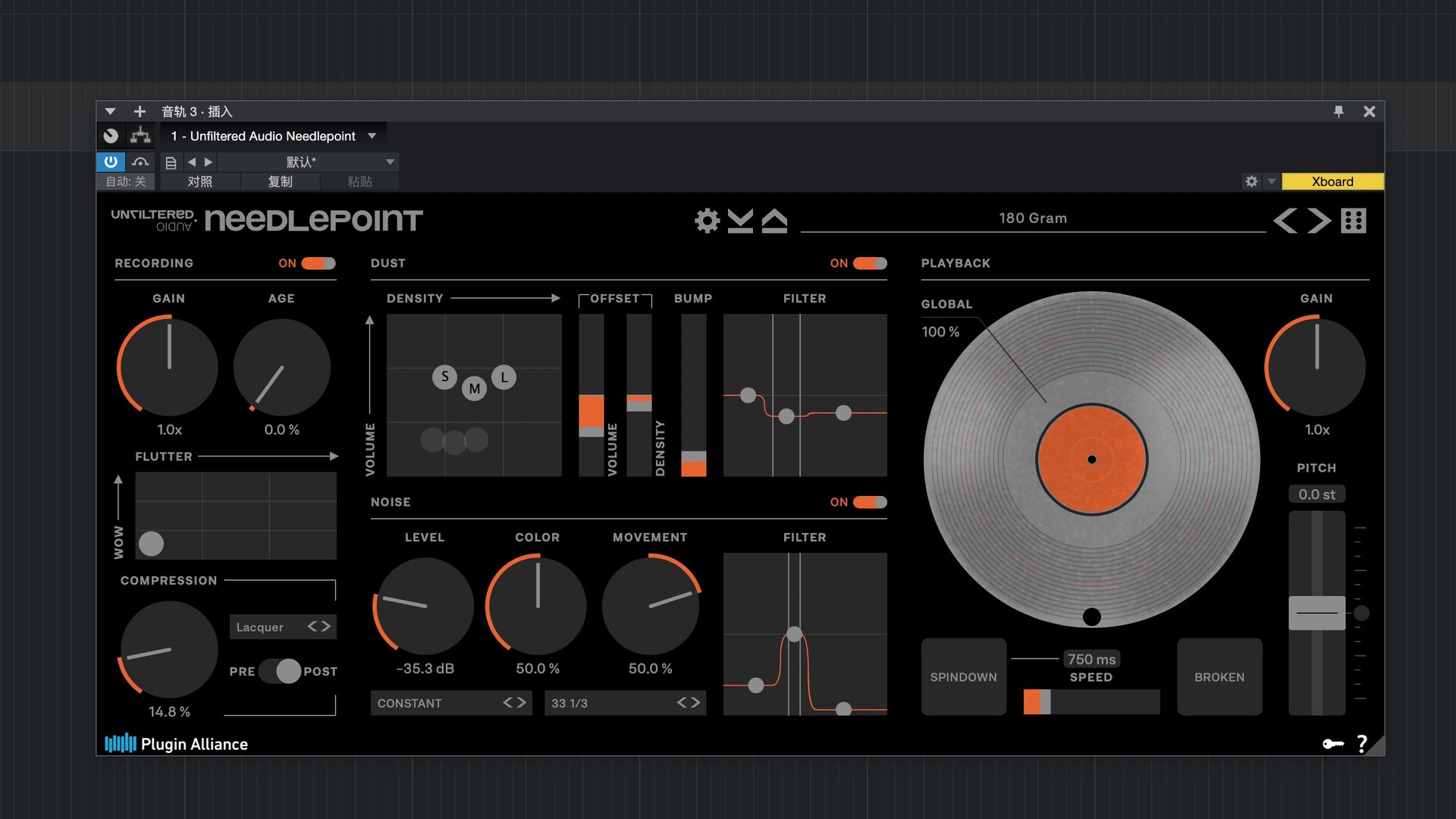This screenshot has height=819, width=1456.
Task: Select next host preset arrow
Action: coord(209,162)
